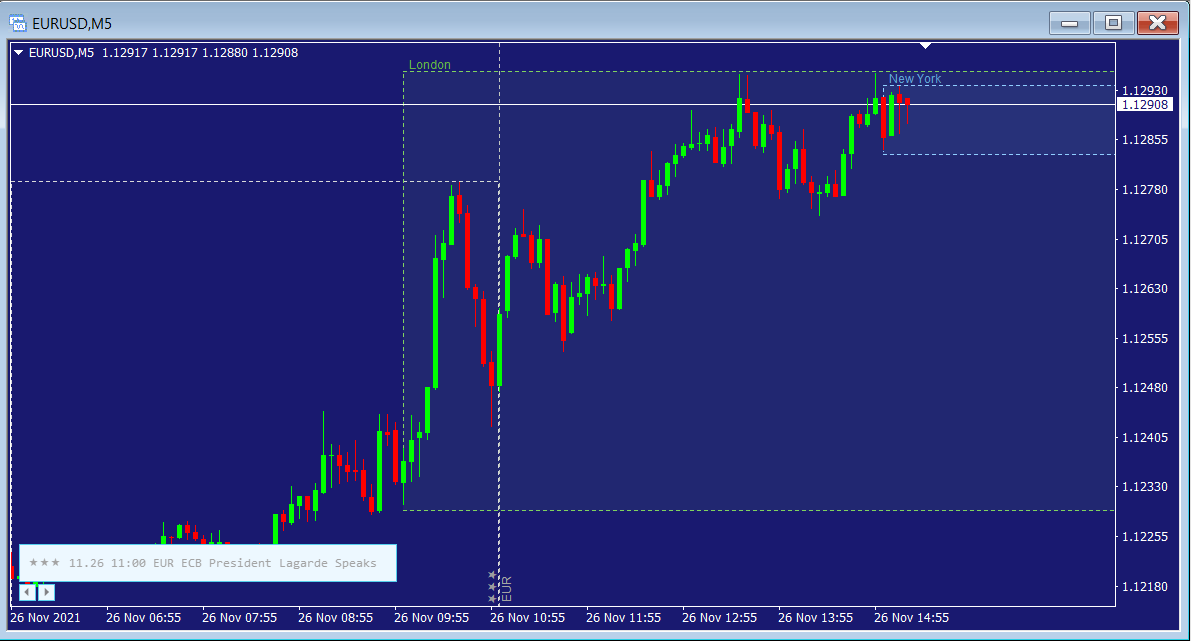Image resolution: width=1191 pixels, height=641 pixels.
Task: Click the current price label 1.12908
Action: click(1144, 105)
